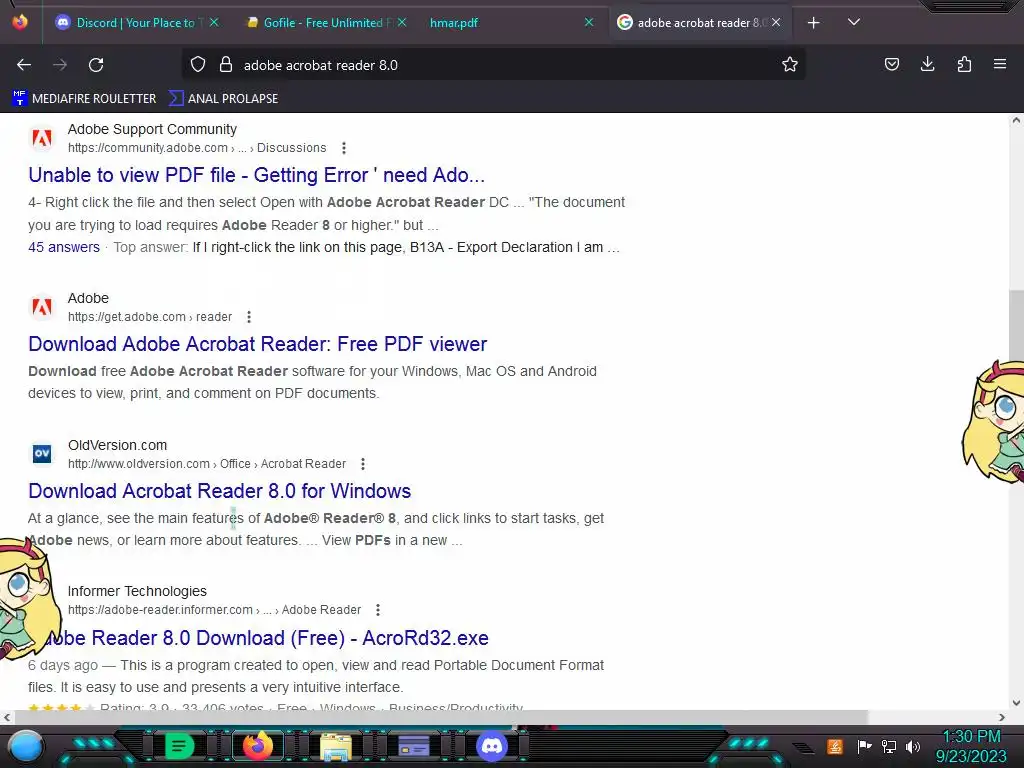Click the 45 answers link
The image size is (1024, 768).
[64, 248]
